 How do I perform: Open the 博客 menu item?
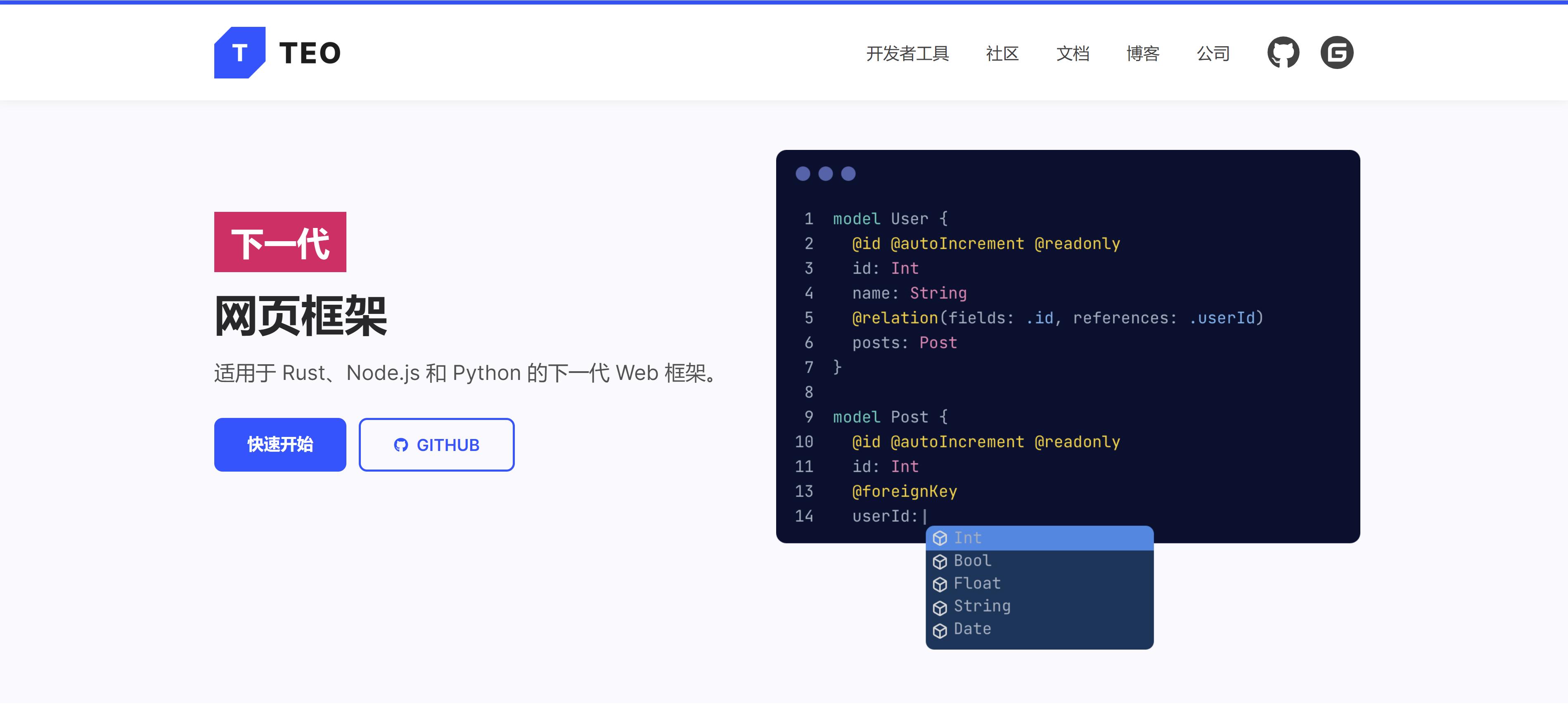1143,53
